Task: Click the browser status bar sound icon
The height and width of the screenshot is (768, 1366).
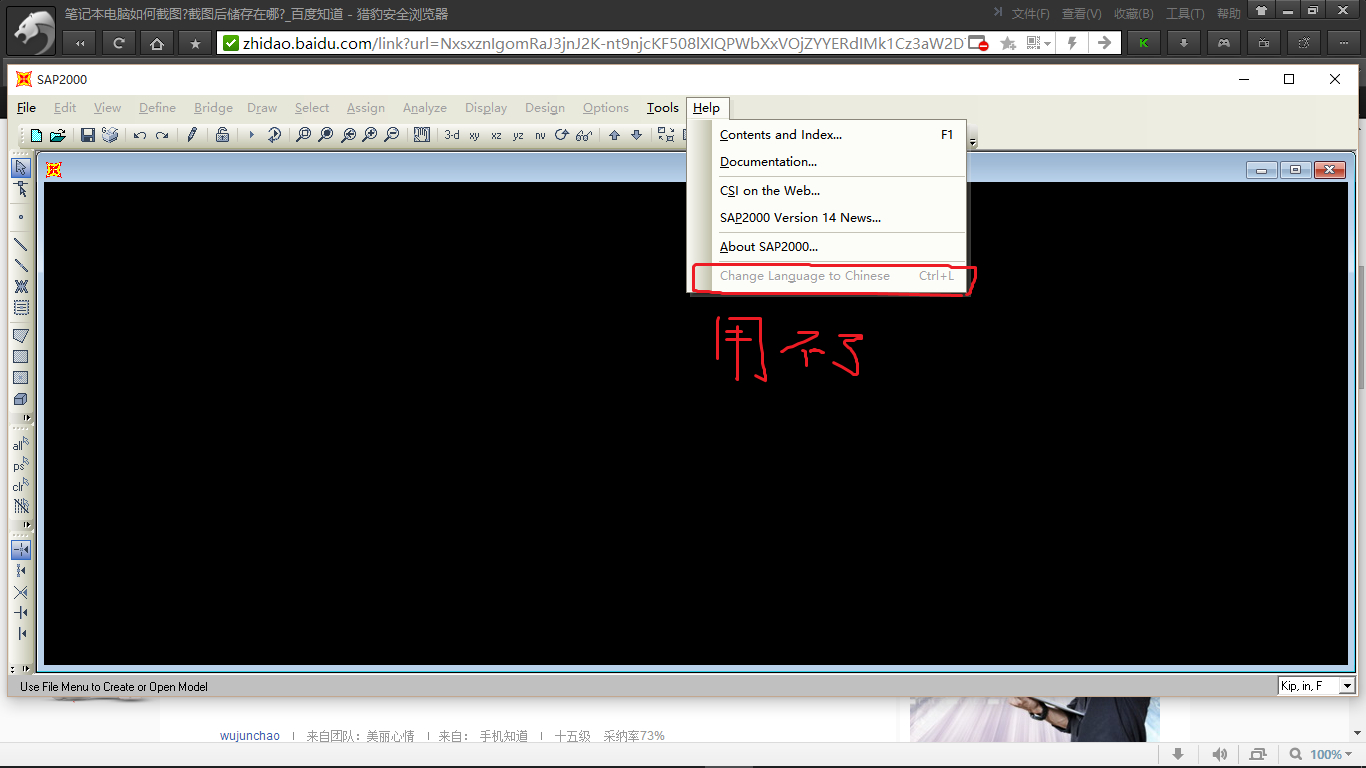Action: [1219, 755]
